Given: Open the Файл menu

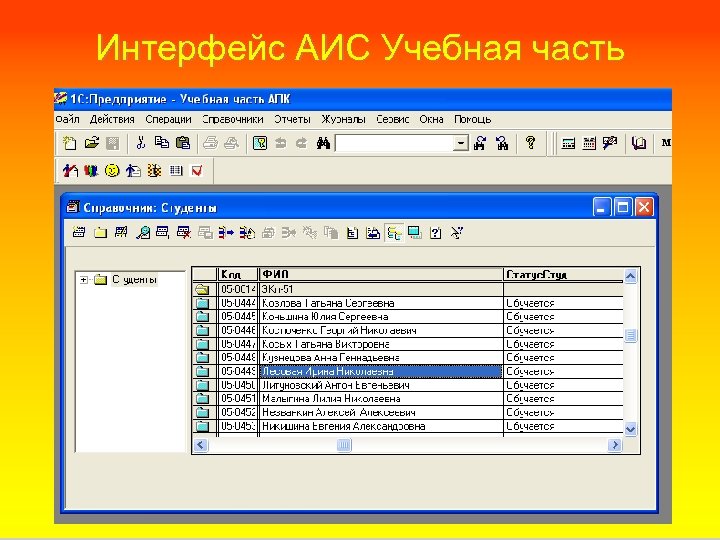Looking at the screenshot, I should tap(68, 119).
